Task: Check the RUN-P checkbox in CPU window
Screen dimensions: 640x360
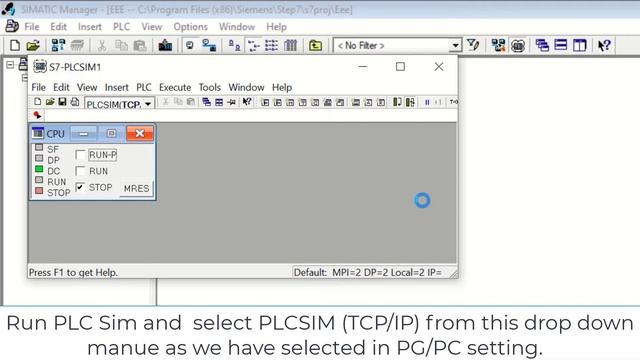Action: [80, 155]
